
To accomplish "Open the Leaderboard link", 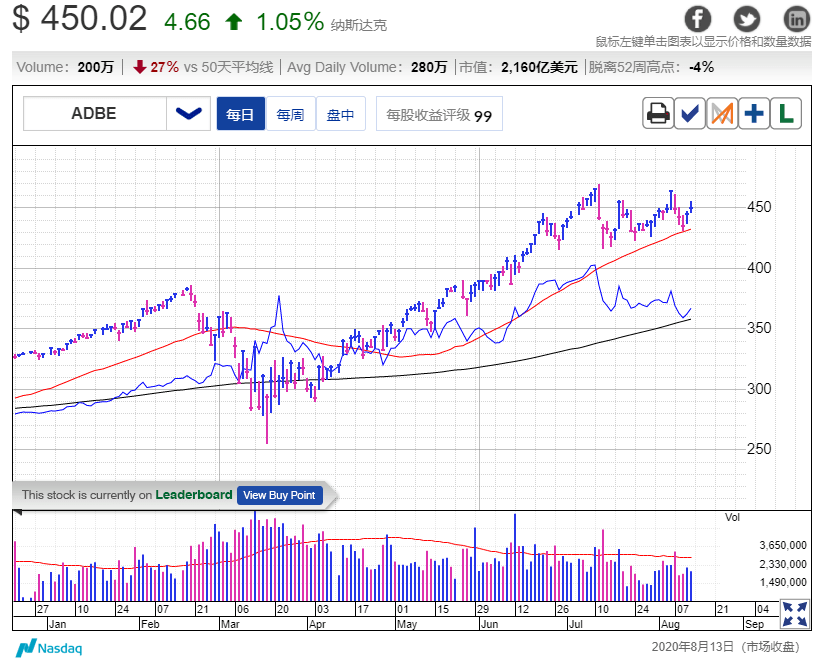I will click(x=194, y=495).
